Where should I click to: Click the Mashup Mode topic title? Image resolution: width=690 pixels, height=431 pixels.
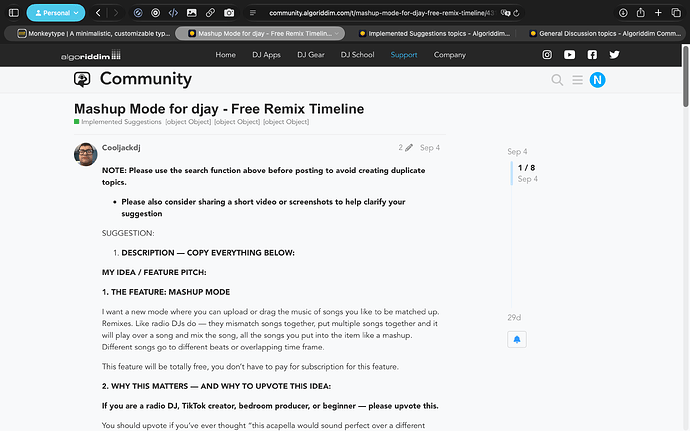pyautogui.click(x=219, y=109)
